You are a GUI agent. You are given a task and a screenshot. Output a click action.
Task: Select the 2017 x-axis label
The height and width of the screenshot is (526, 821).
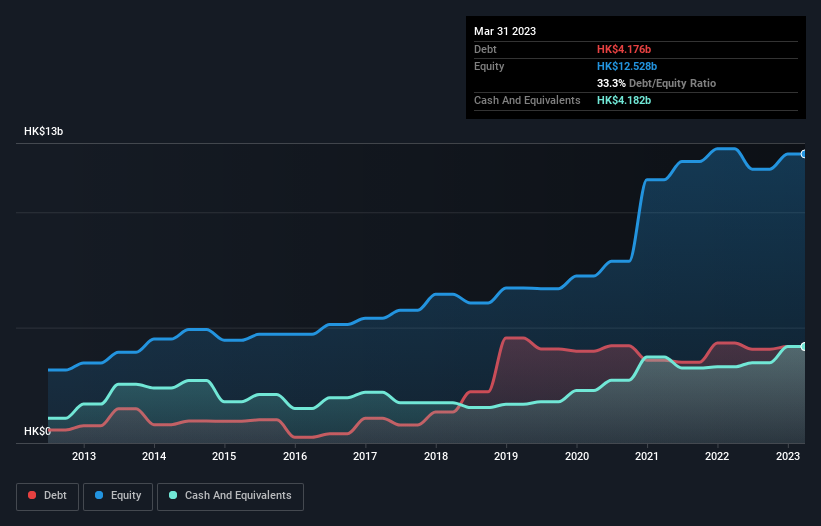pyautogui.click(x=365, y=456)
